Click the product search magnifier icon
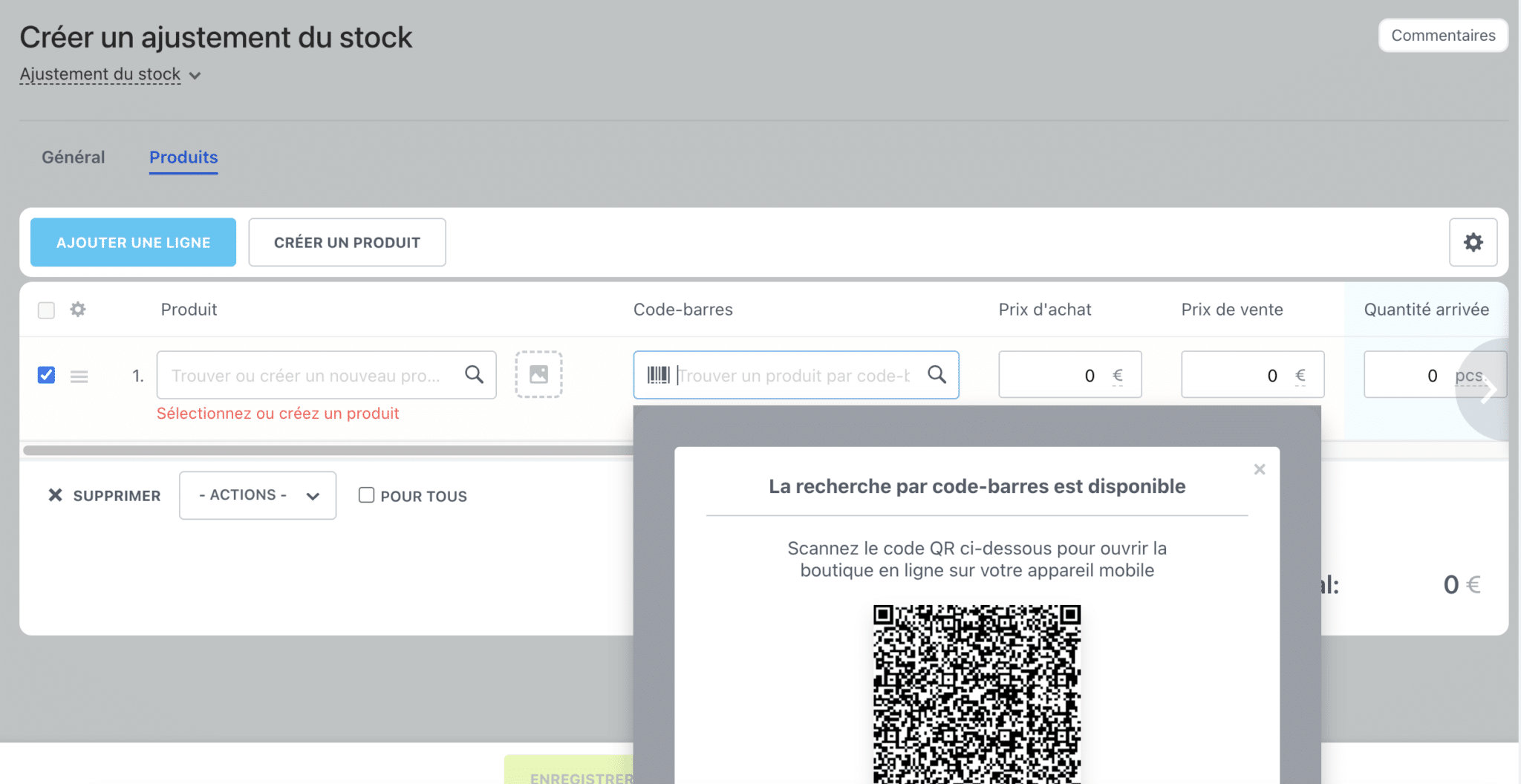Screen dimensions: 1521x784 (474, 374)
